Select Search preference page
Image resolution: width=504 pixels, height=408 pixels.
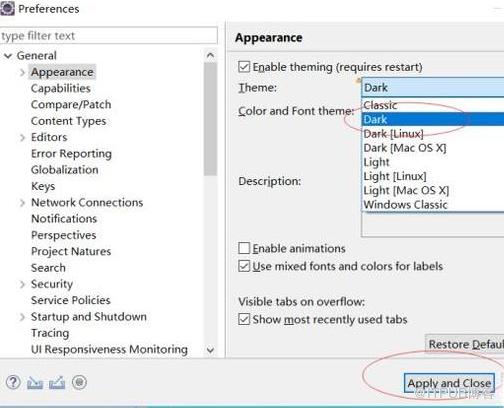48,268
